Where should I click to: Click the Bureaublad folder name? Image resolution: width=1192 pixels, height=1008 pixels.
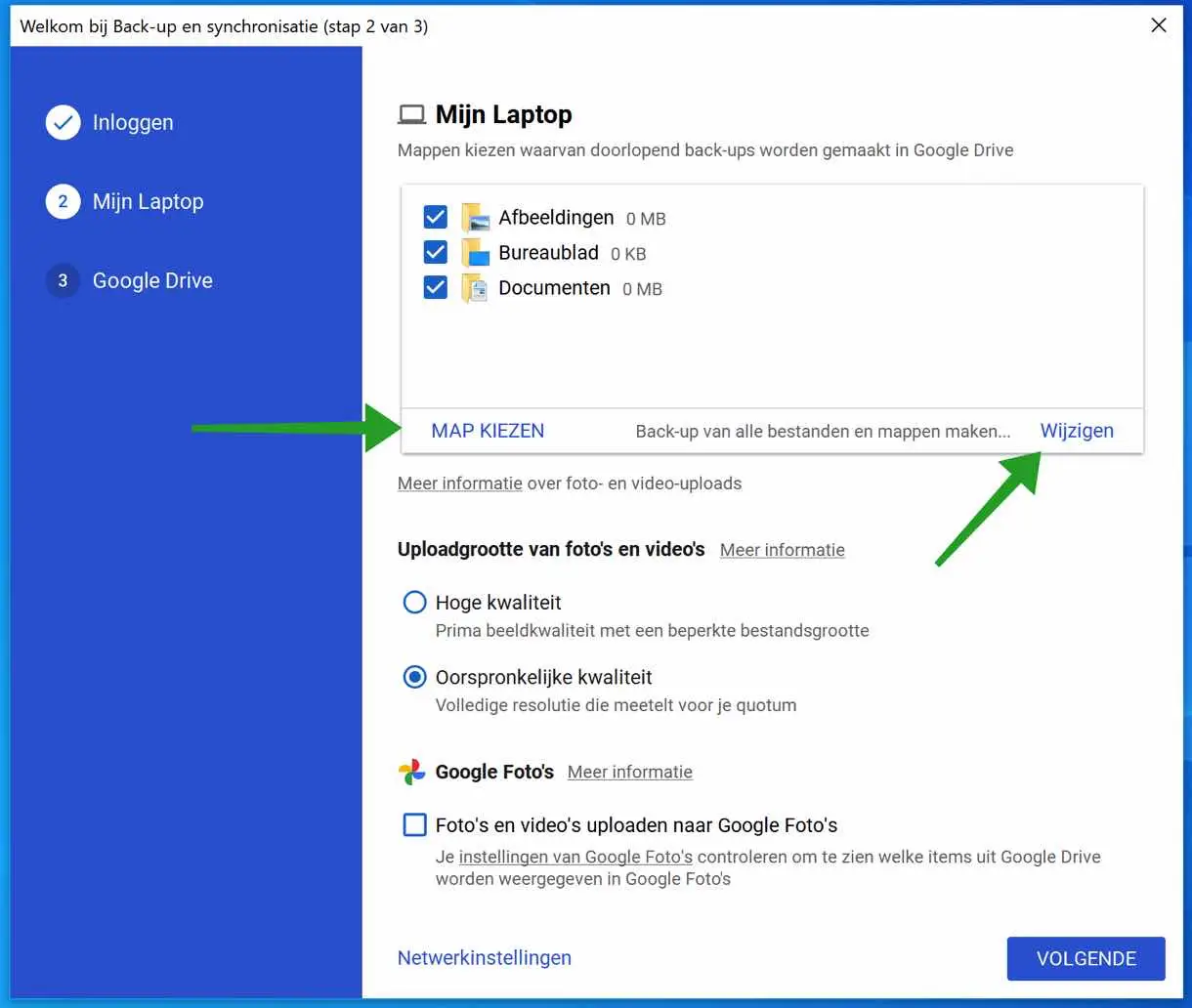click(548, 252)
